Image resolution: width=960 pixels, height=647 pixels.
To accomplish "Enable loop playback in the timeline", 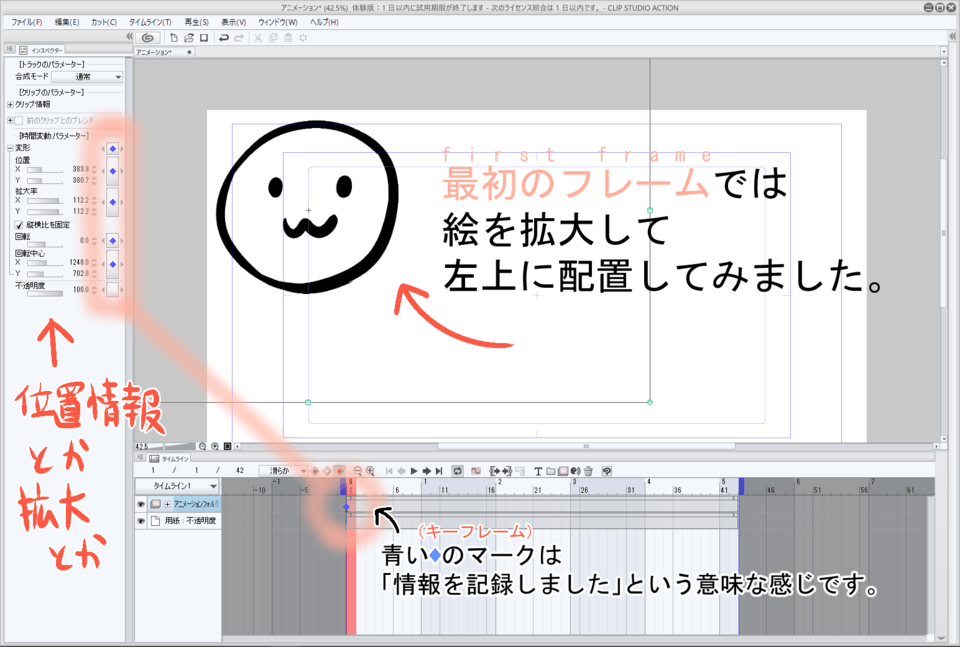I will (456, 470).
